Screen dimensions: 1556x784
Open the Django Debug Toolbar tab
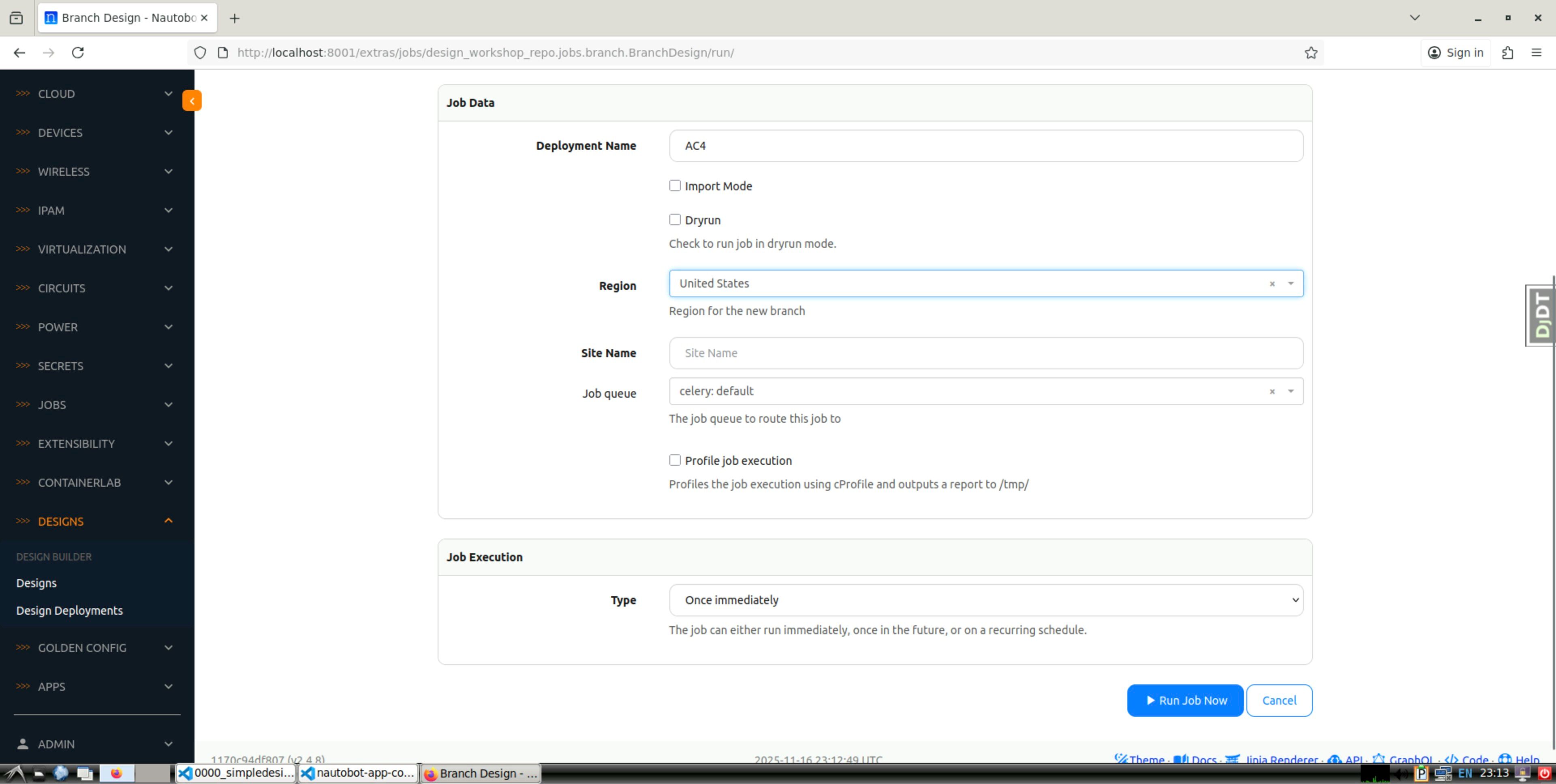coord(1541,315)
